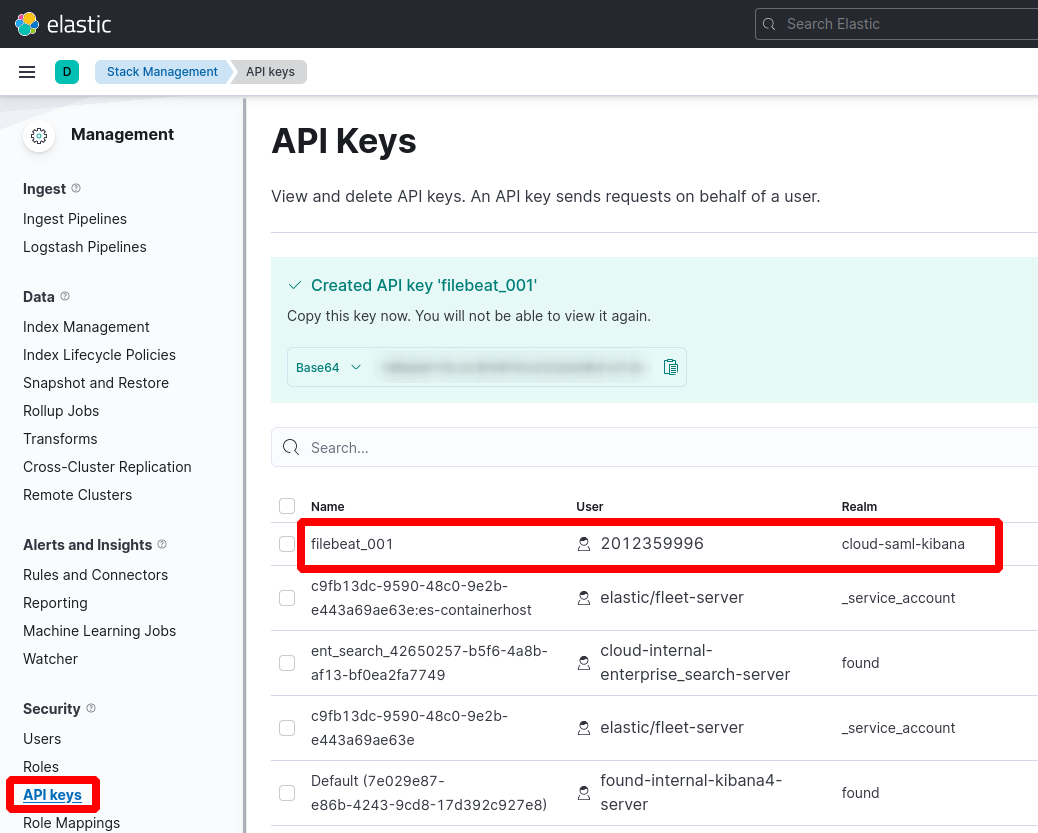Click the Stack Management breadcrumb
Viewport: 1038px width, 833px height.
click(x=162, y=72)
